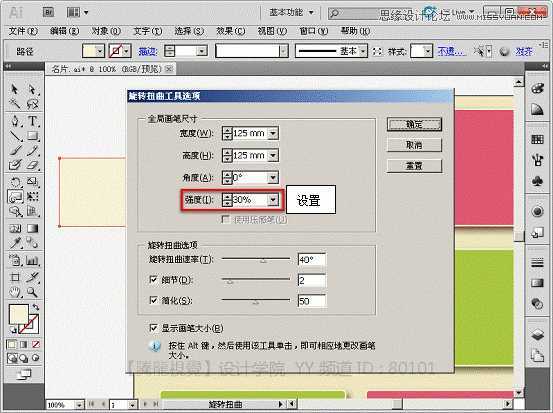Select the Type tool
Image resolution: width=553 pixels, height=413 pixels.
tap(32, 121)
